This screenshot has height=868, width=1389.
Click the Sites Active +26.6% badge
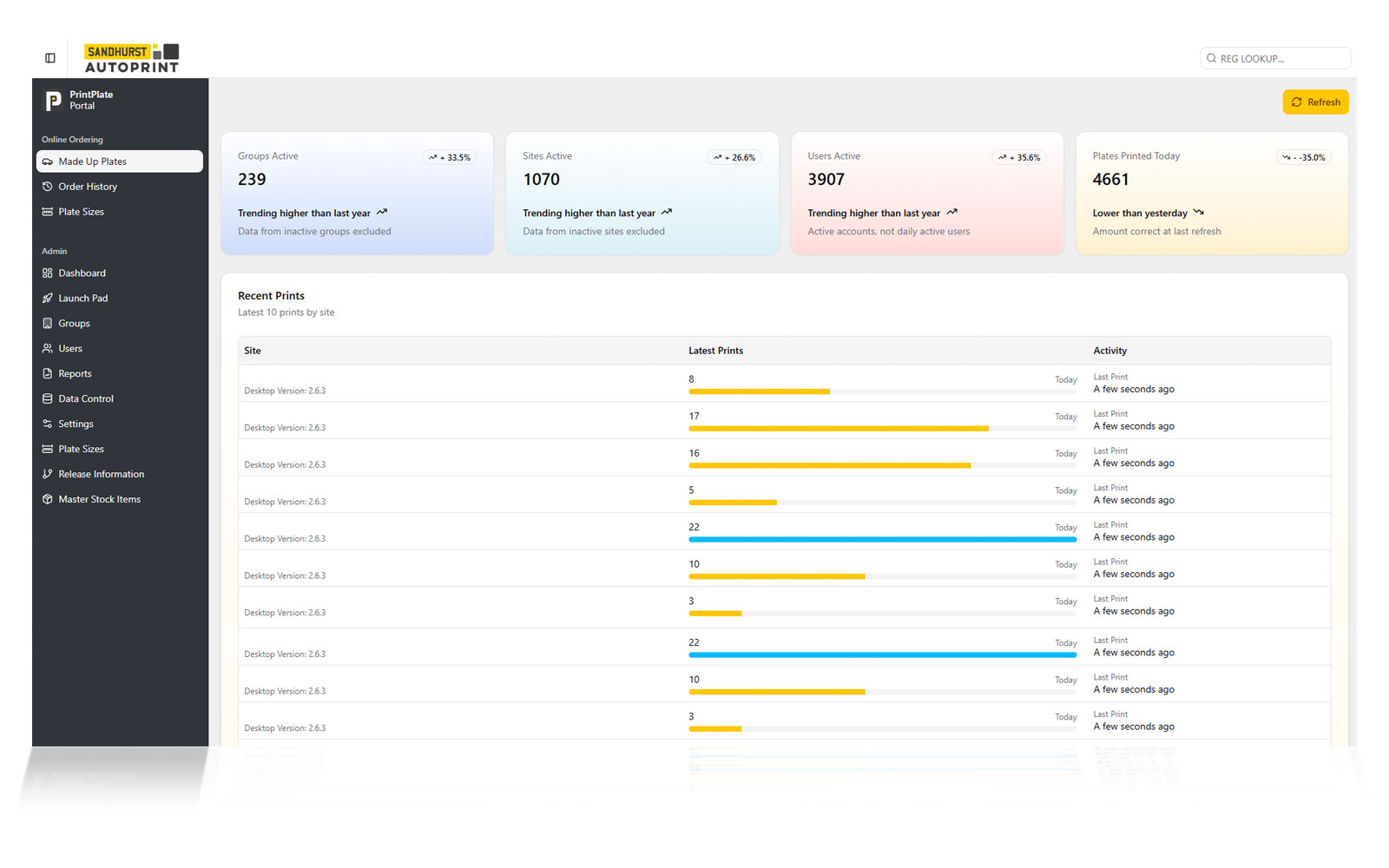pyautogui.click(x=734, y=158)
